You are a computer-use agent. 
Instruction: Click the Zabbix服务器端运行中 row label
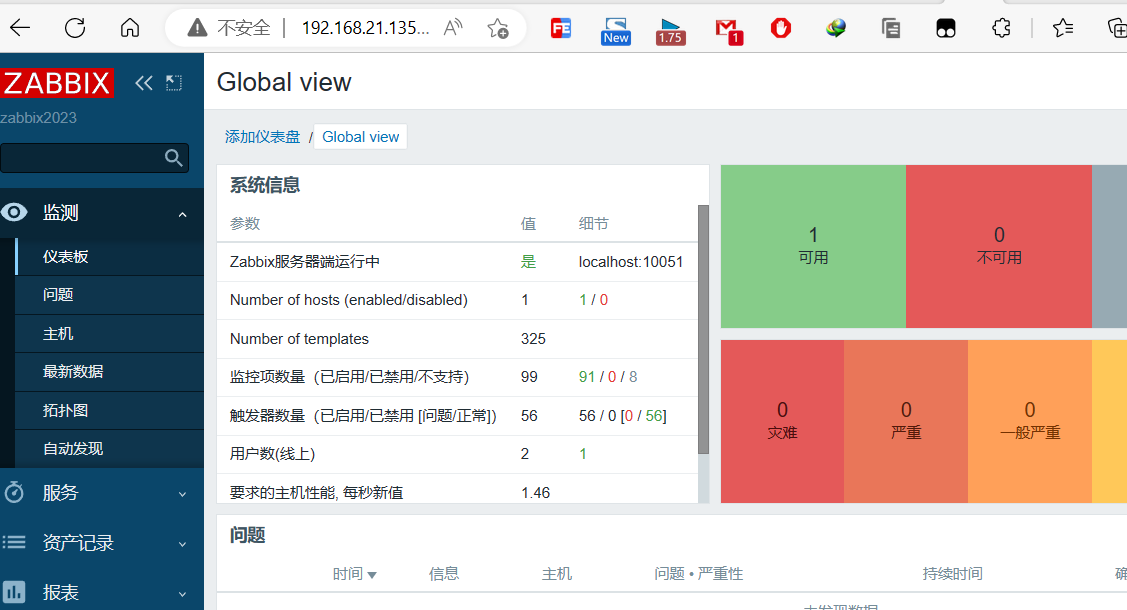305,262
